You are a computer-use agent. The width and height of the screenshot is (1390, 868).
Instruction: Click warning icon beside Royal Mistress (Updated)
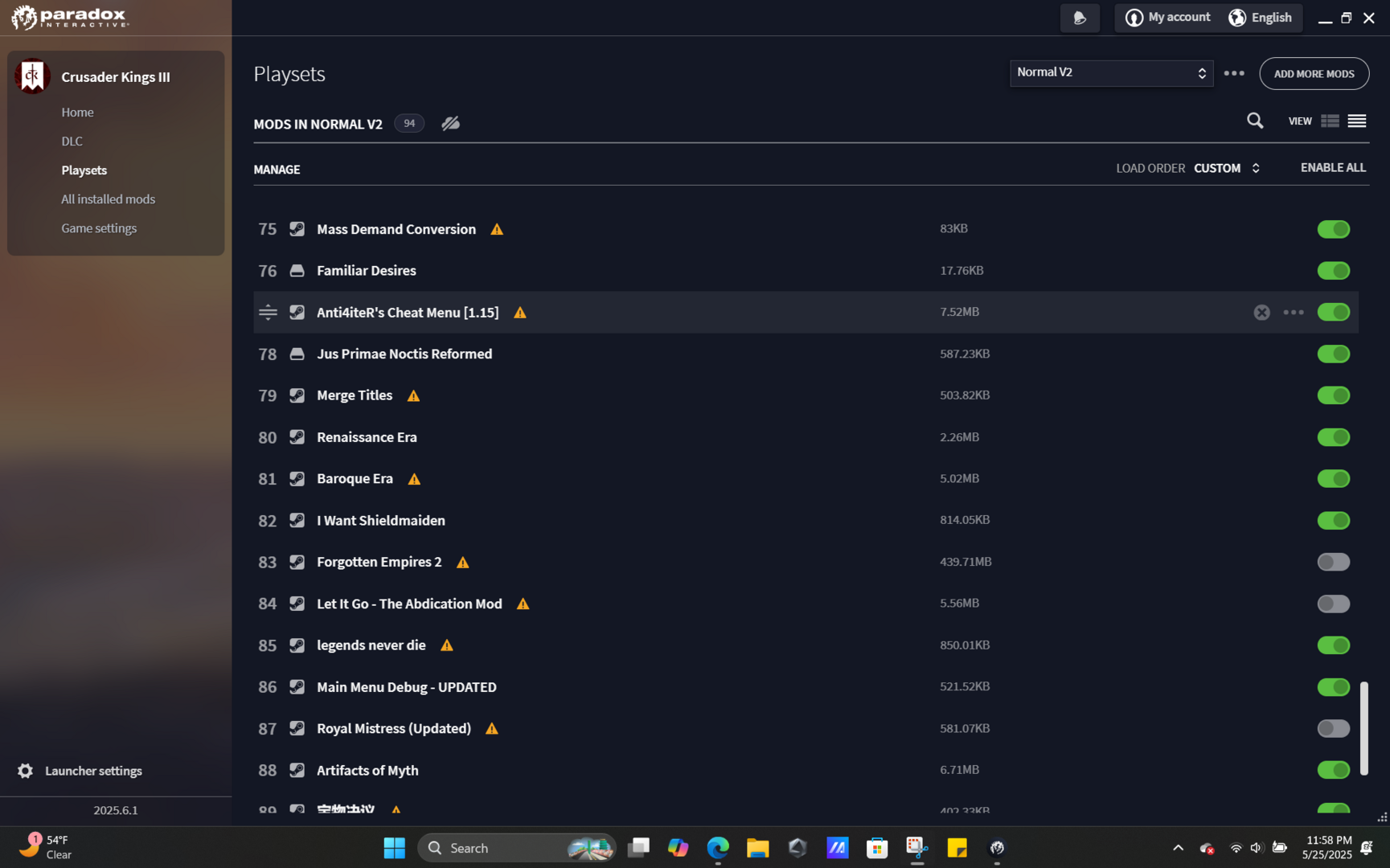pyautogui.click(x=492, y=729)
